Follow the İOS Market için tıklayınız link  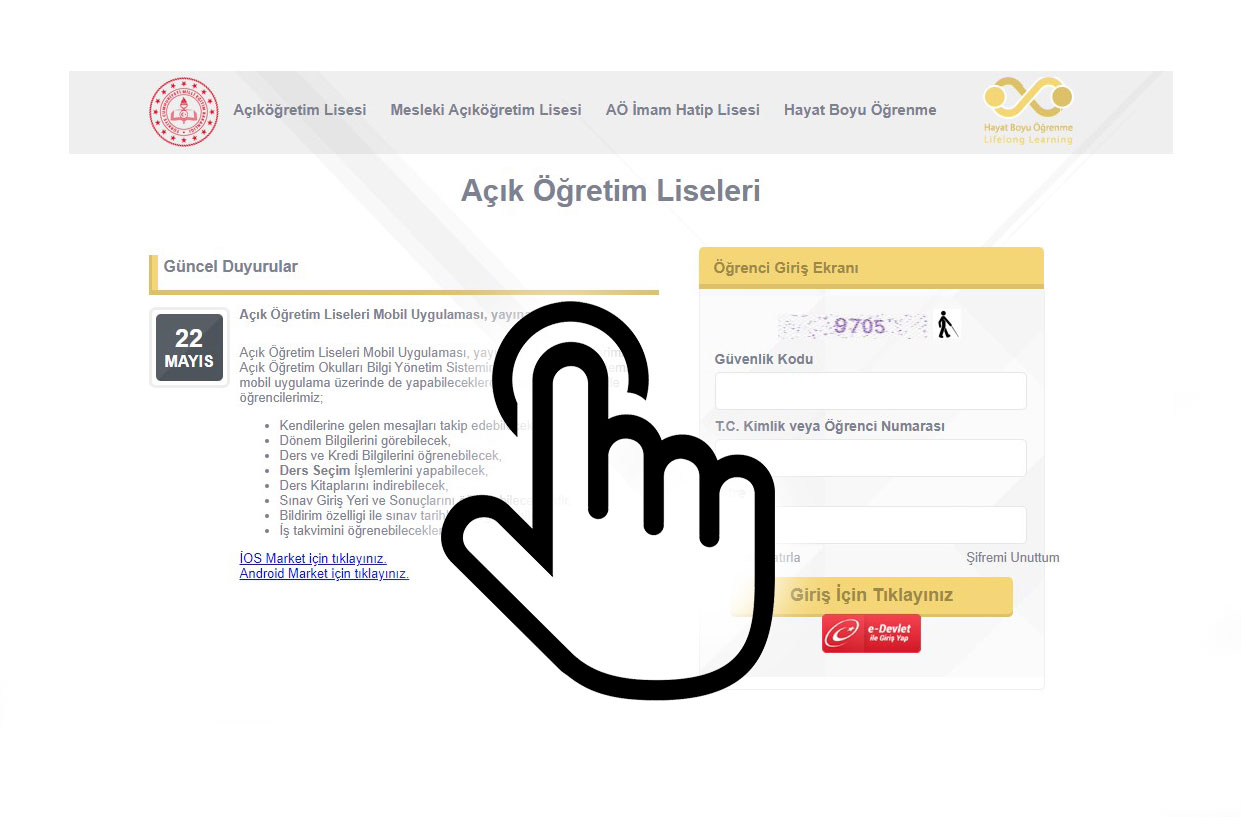(312, 558)
